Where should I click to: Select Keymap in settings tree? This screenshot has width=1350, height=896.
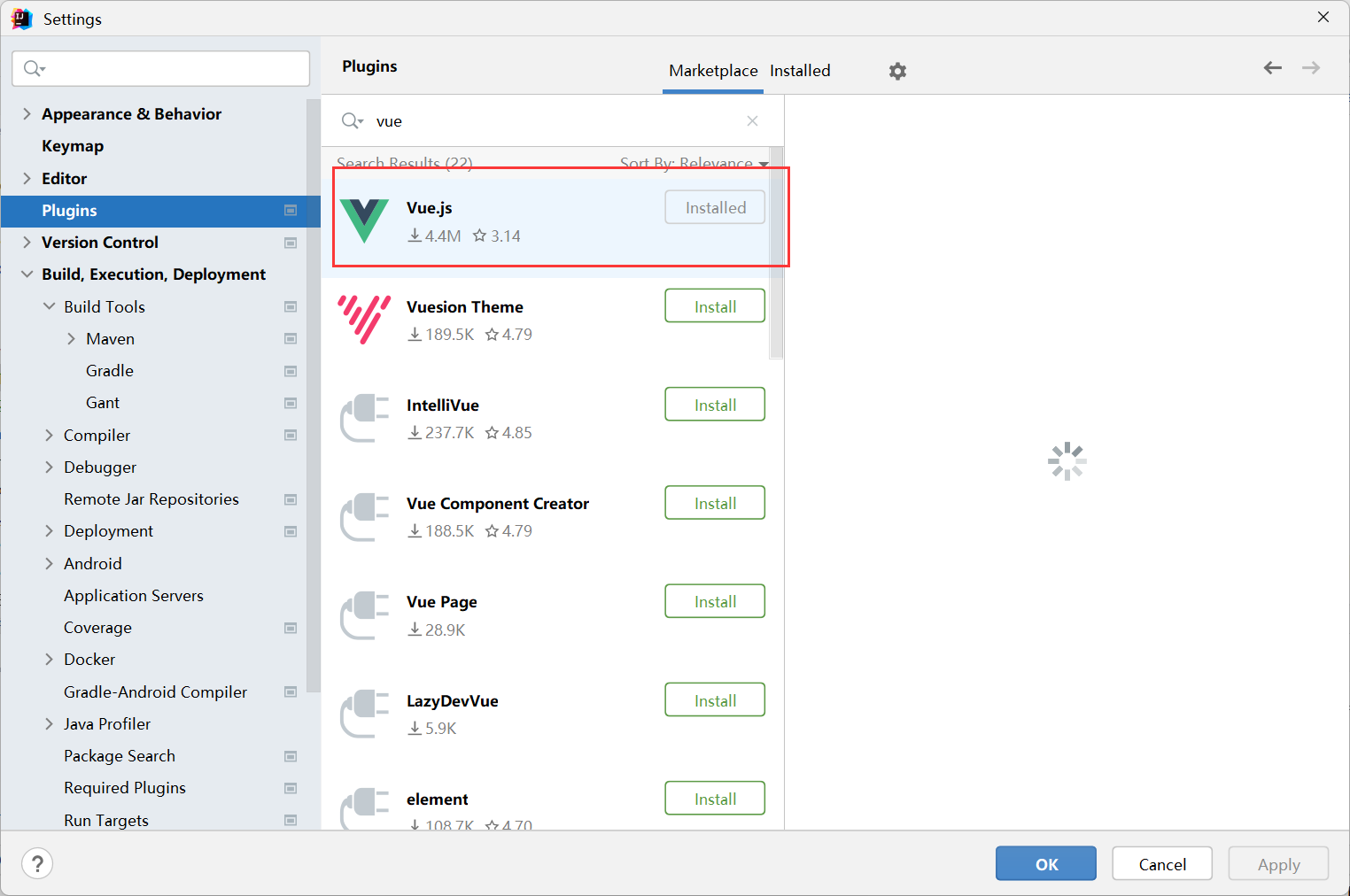click(x=73, y=146)
